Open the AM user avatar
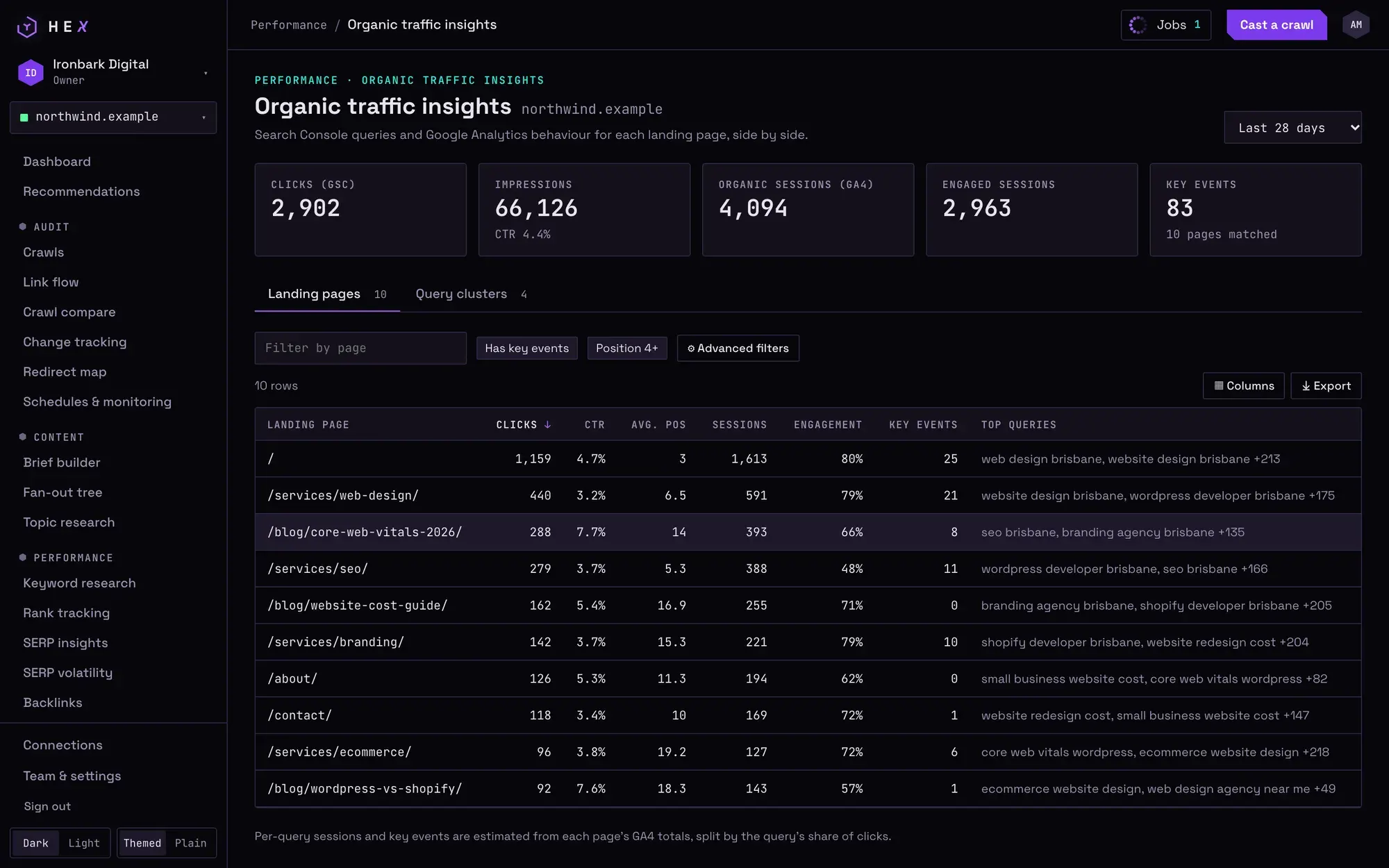Screen dimensions: 1389x868 [x=1356, y=25]
